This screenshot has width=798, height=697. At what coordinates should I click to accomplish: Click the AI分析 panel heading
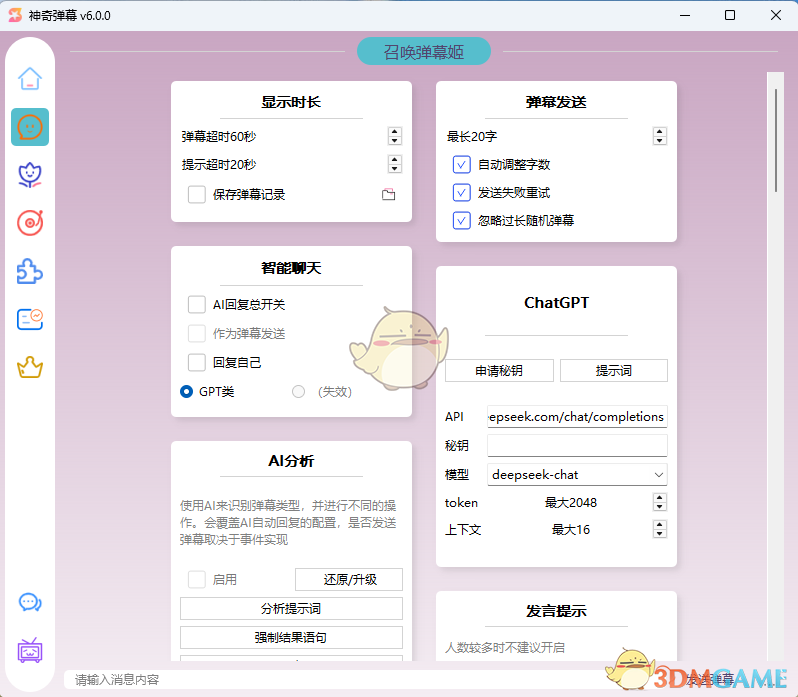(x=291, y=461)
